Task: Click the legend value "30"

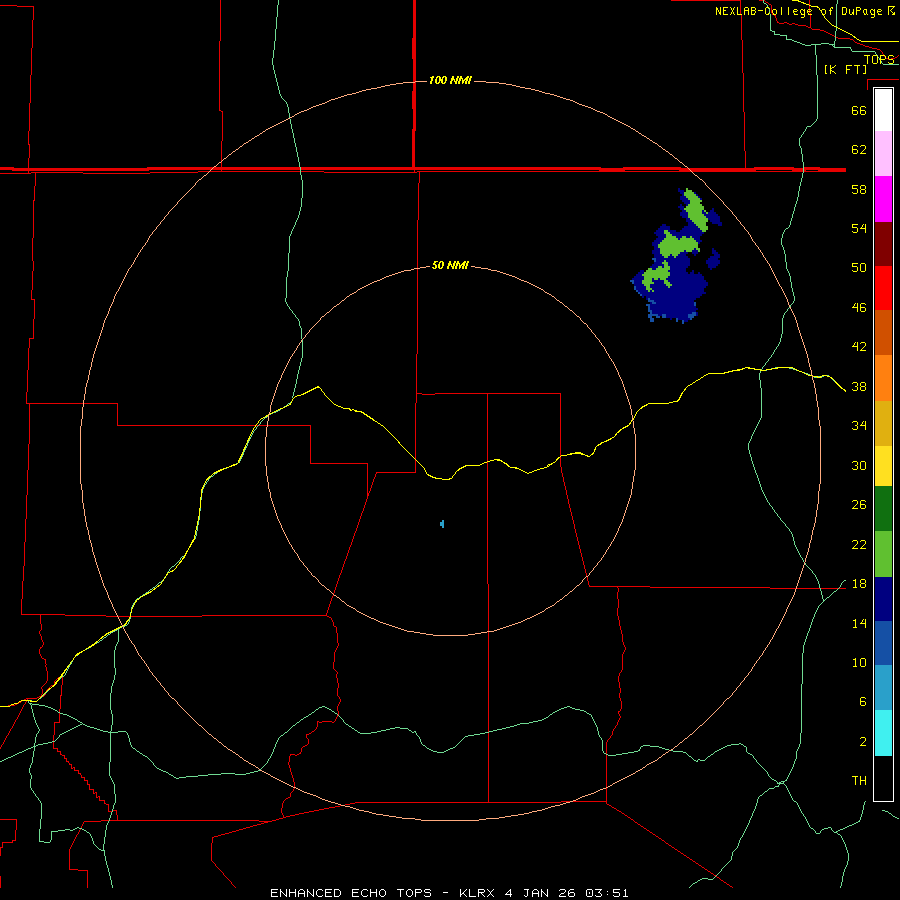Action: click(x=859, y=465)
